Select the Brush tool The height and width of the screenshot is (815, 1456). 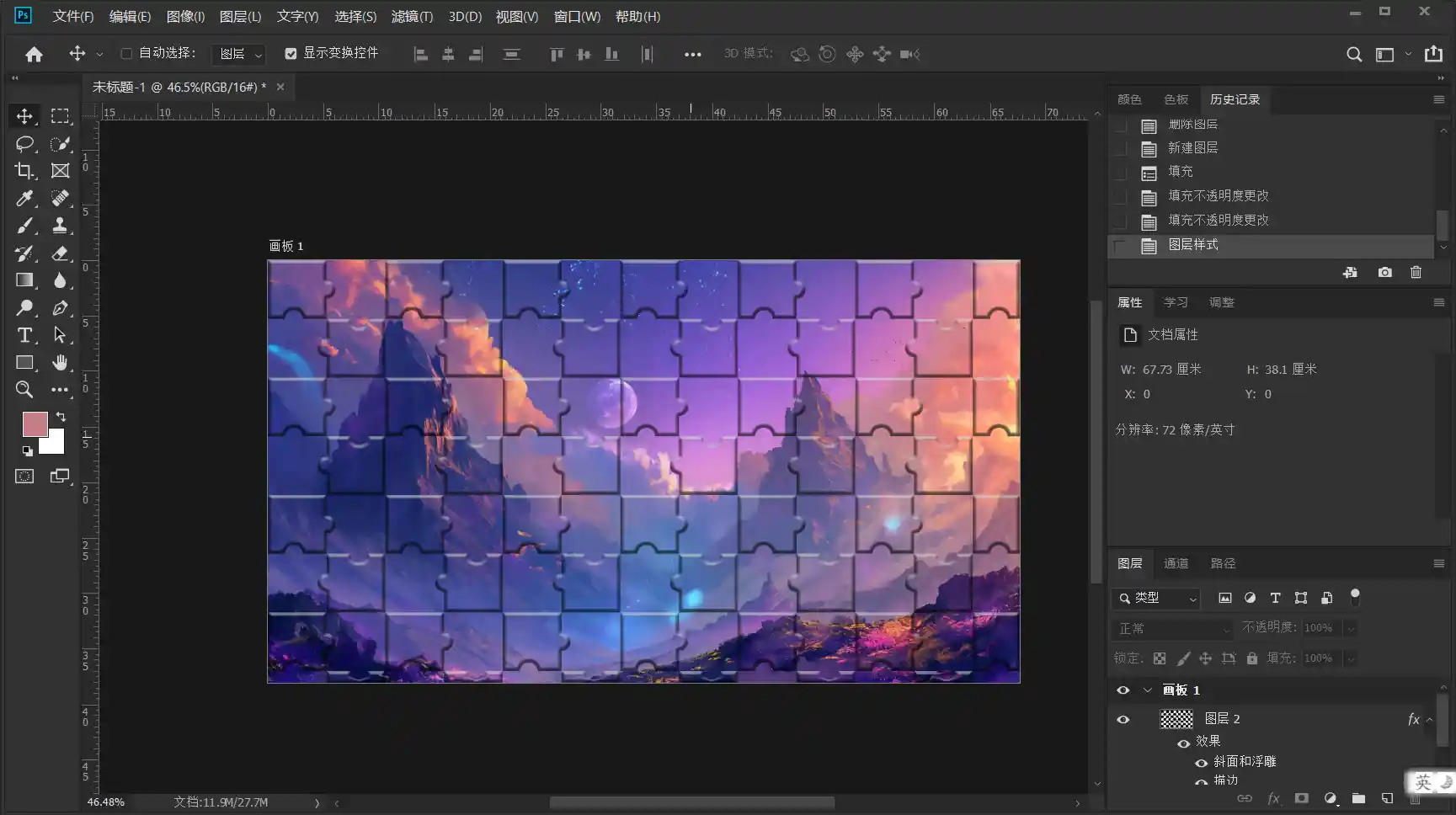point(24,226)
